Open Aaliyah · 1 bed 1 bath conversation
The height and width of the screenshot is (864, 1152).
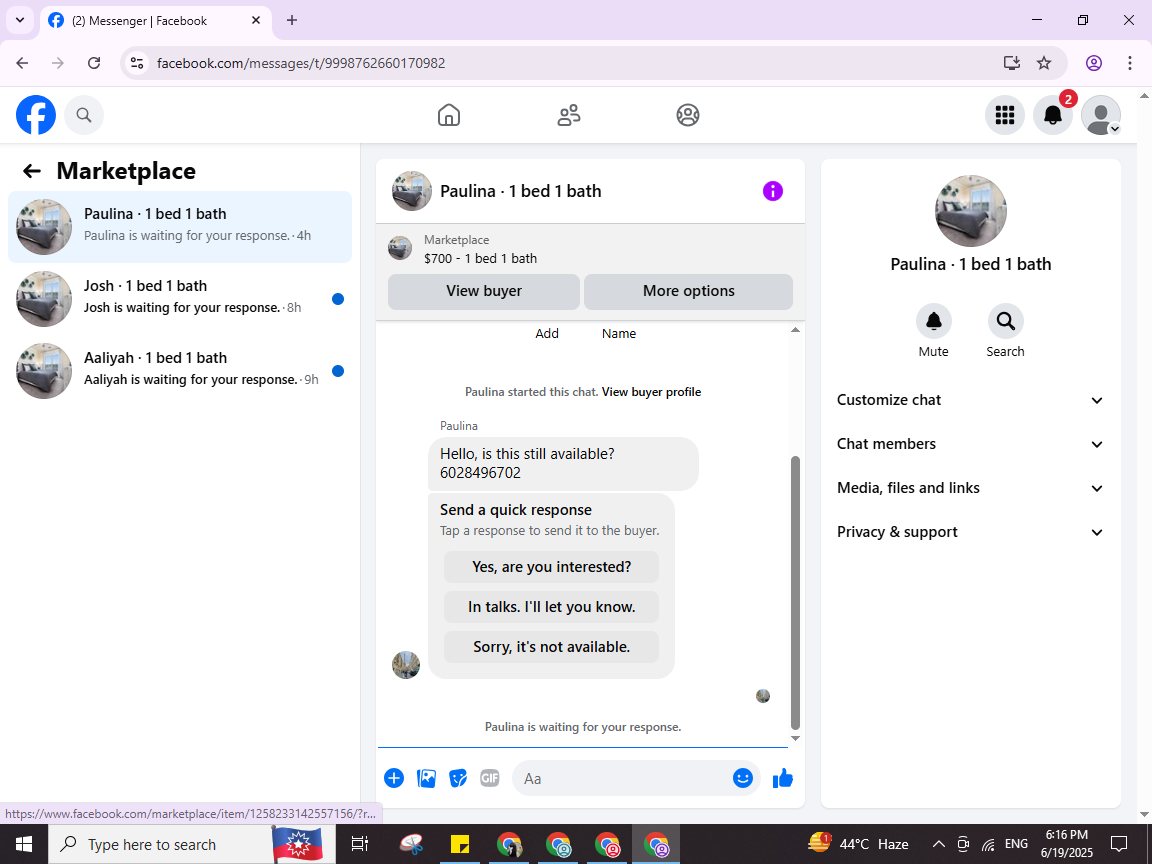point(180,371)
